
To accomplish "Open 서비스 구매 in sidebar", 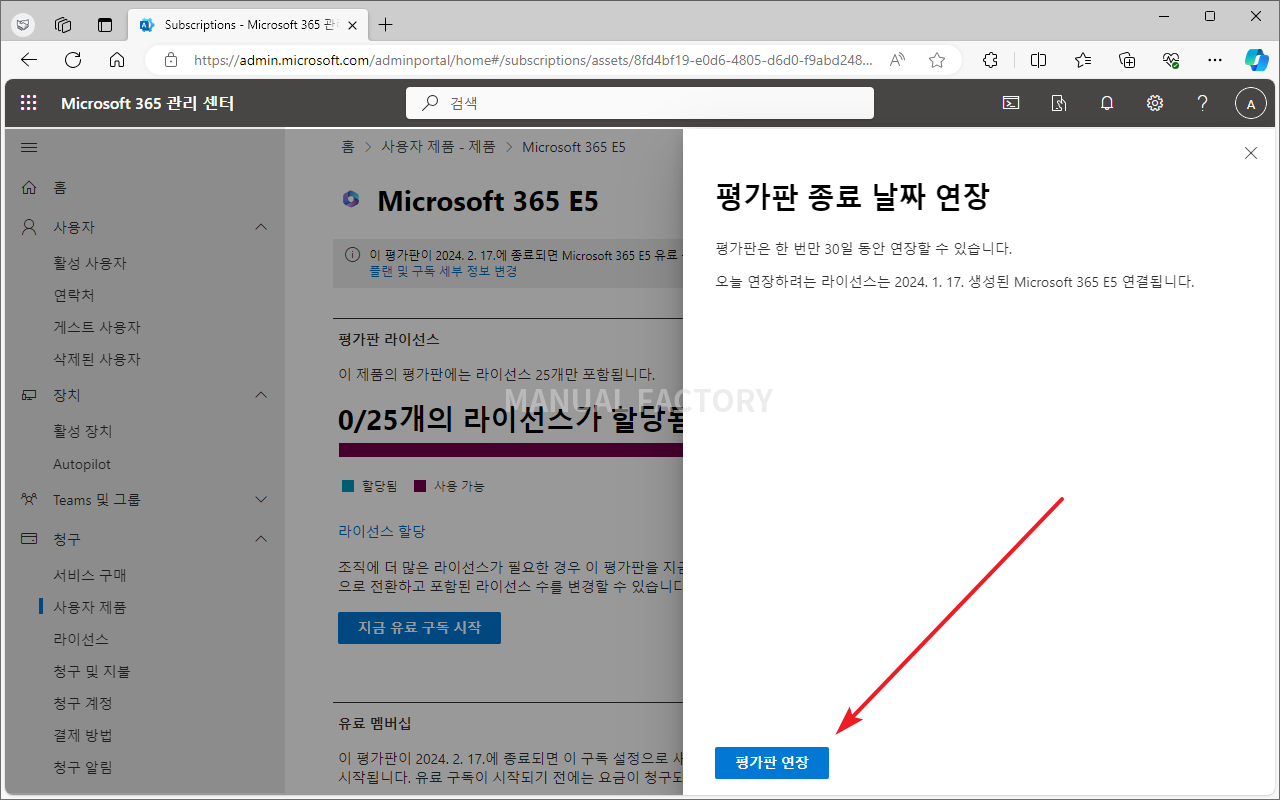I will coord(90,575).
